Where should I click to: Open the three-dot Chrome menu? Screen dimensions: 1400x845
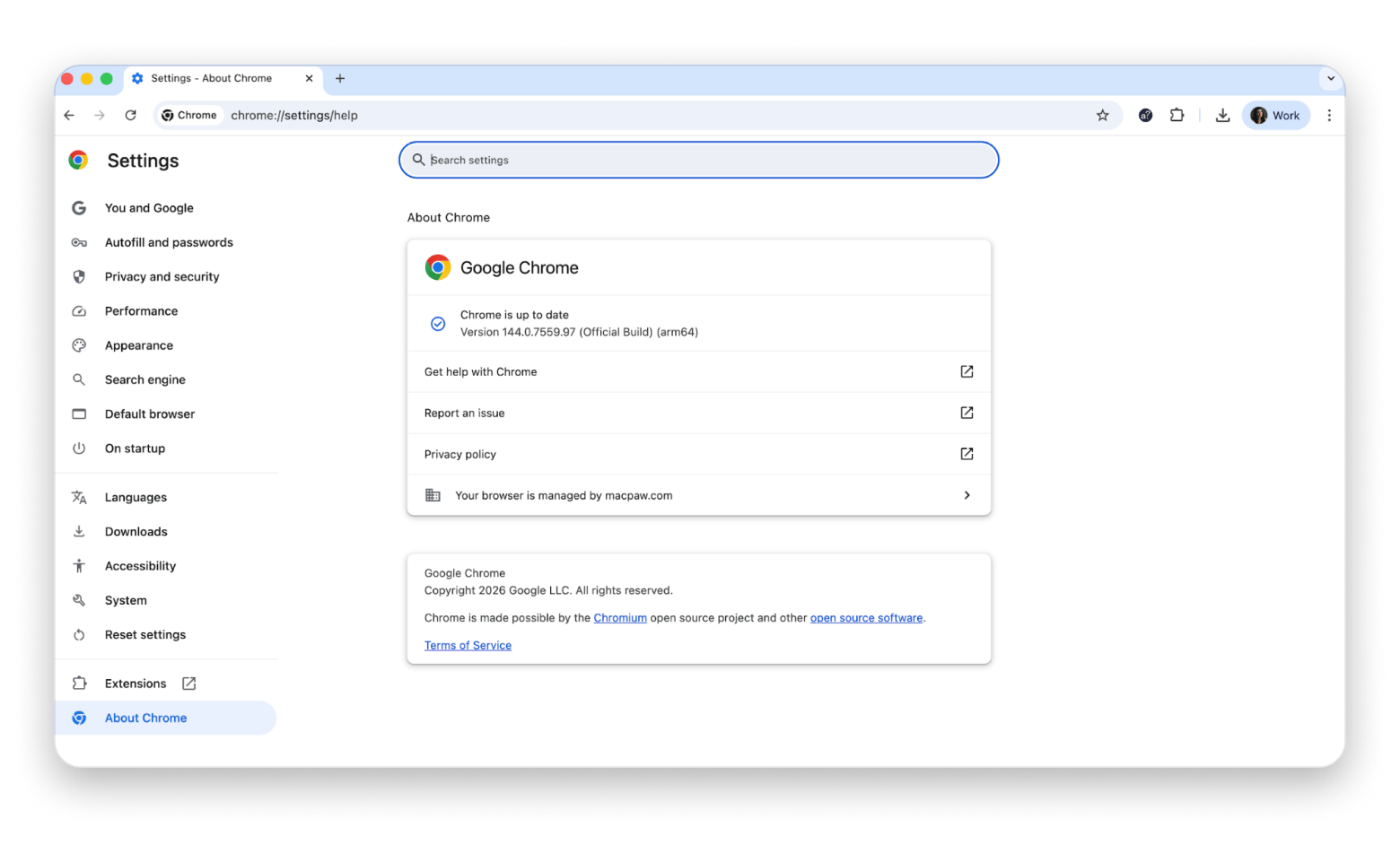[1329, 115]
